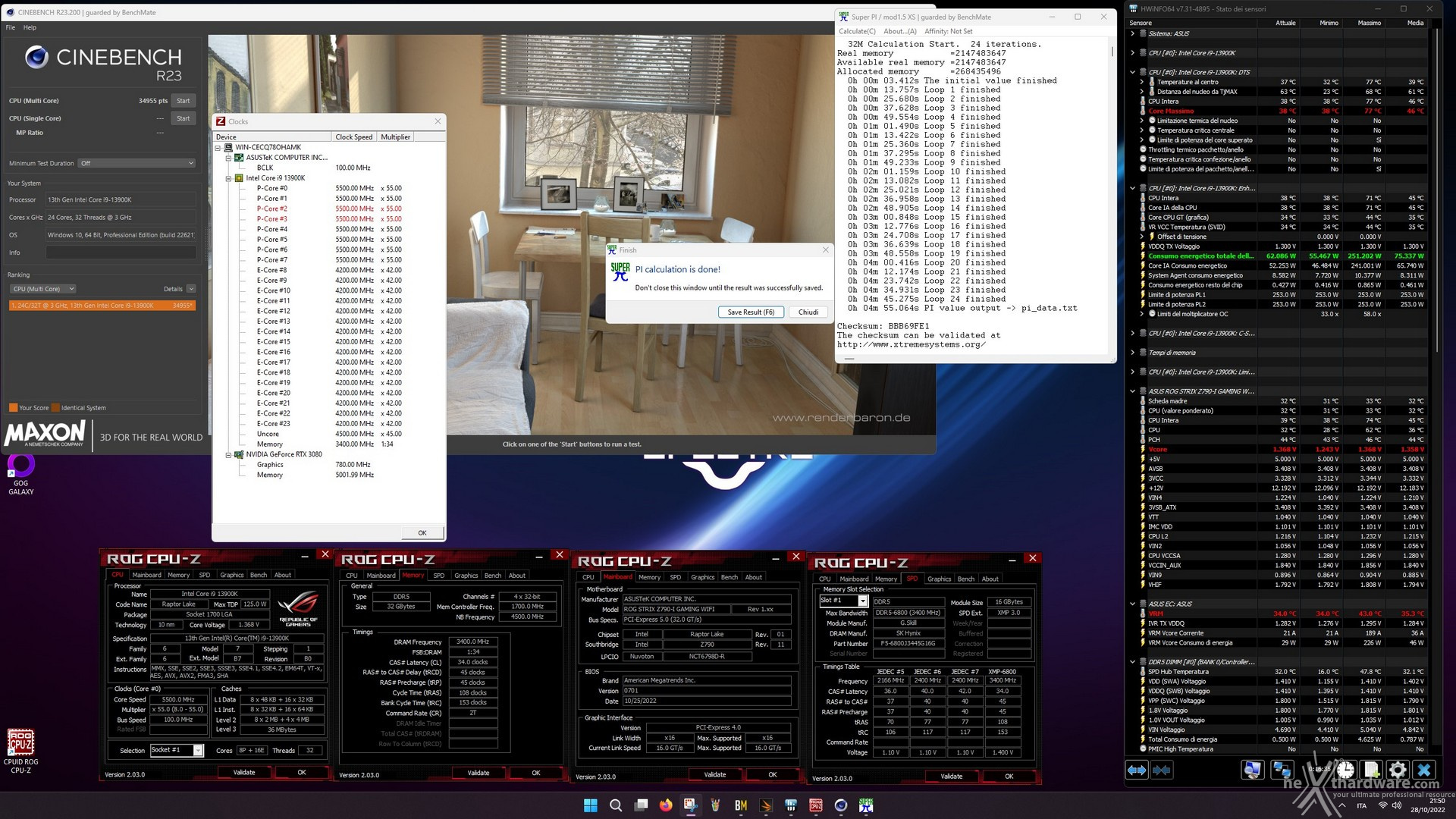This screenshot has height=819, width=1456.
Task: Collapse Intel Core i9 13900K tree node
Action: tap(228, 178)
